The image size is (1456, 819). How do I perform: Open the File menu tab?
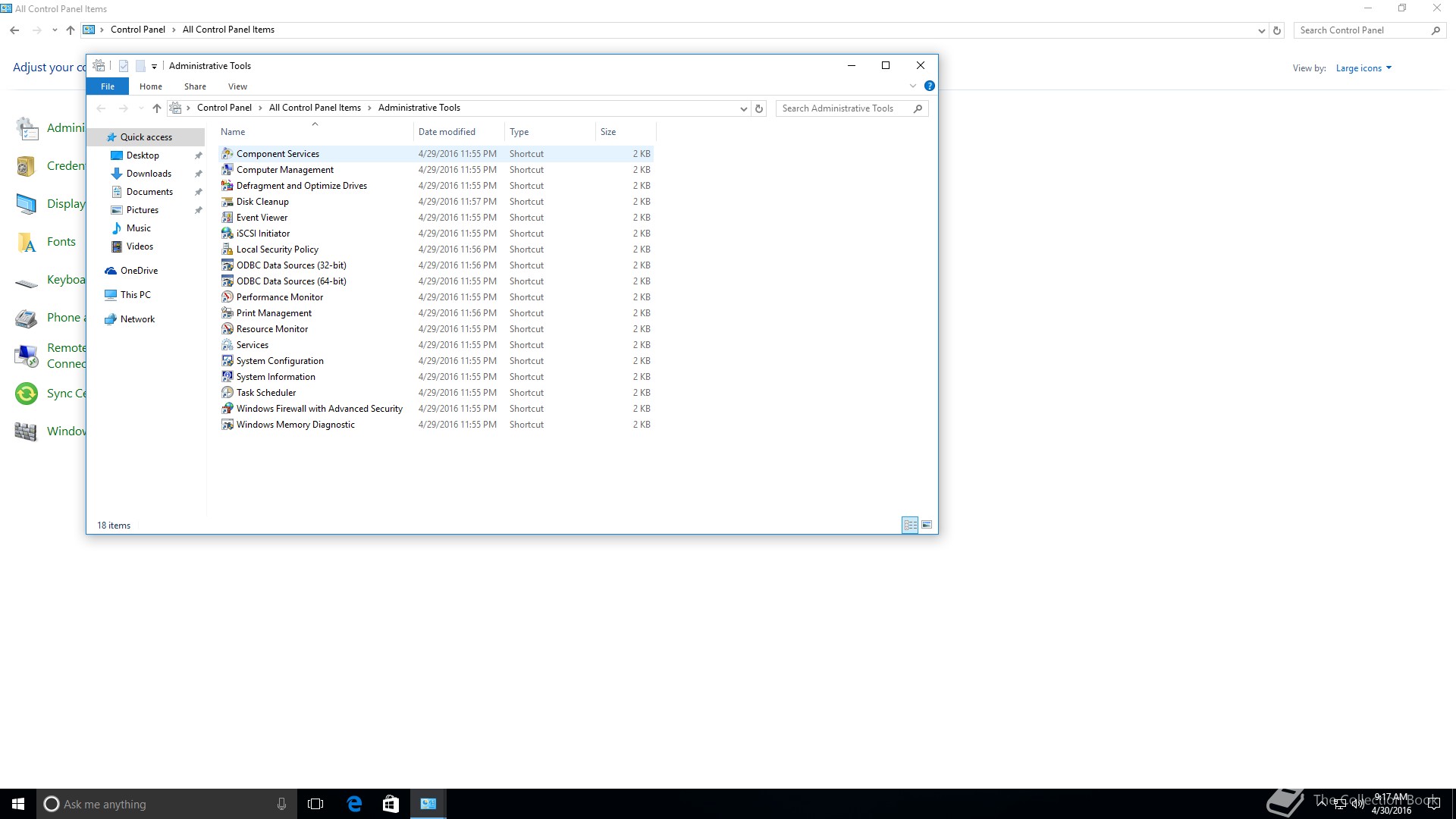(108, 86)
